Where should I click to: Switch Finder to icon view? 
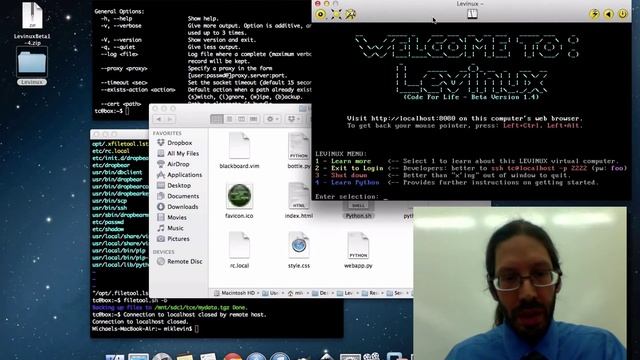tap(217, 119)
